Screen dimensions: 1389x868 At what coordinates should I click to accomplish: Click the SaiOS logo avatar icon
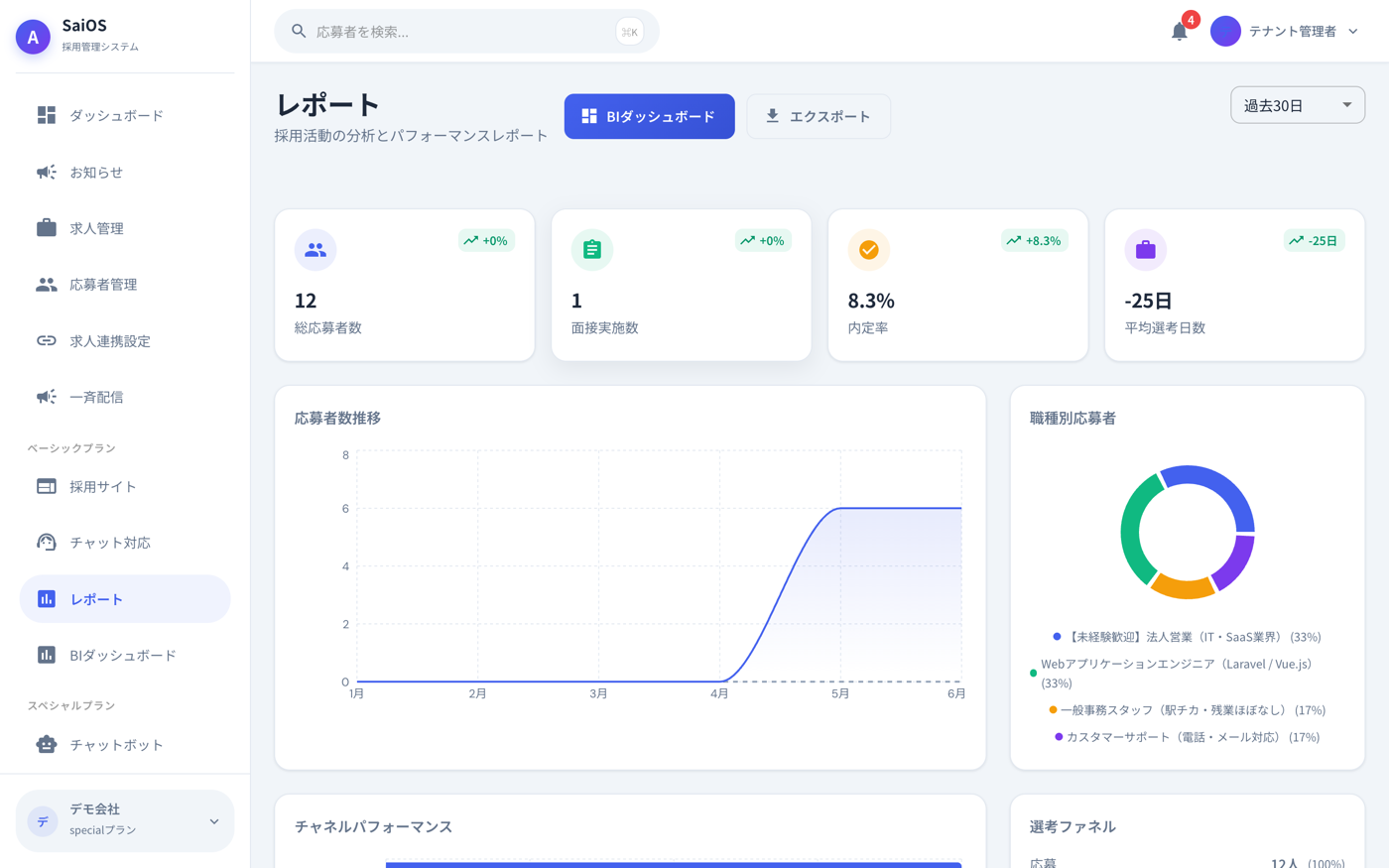point(33,37)
